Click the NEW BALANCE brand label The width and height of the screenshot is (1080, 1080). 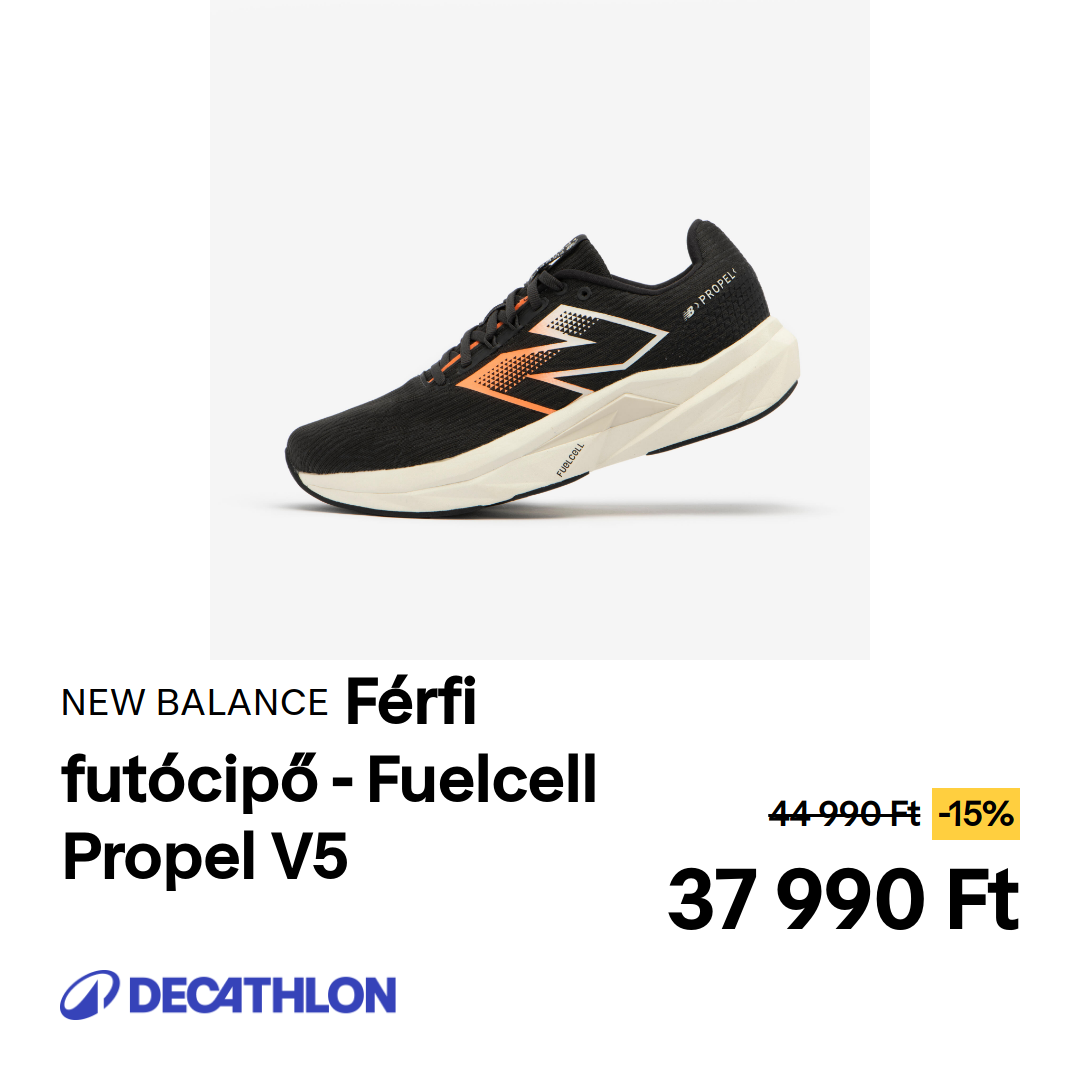point(194,703)
